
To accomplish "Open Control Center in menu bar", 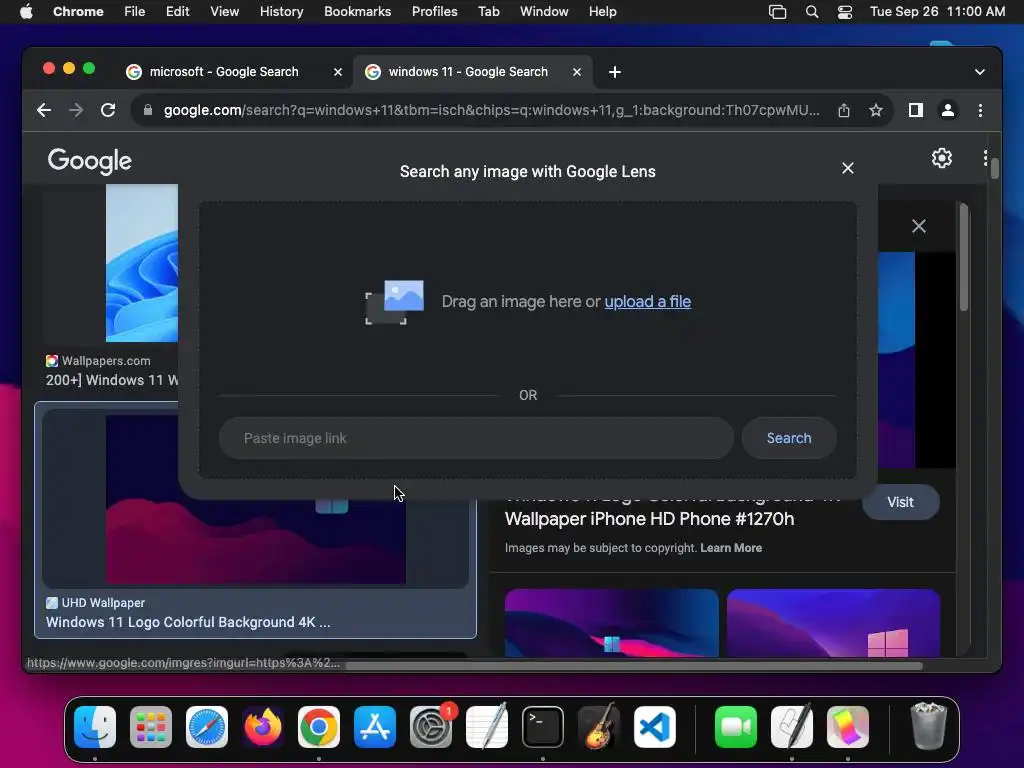I will (844, 12).
